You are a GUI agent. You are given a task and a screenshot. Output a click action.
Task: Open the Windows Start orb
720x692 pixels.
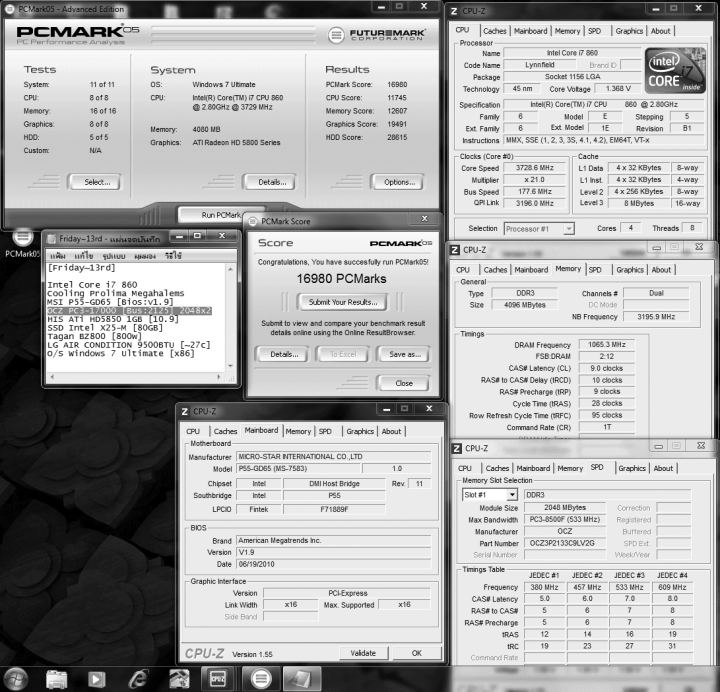pyautogui.click(x=16, y=679)
